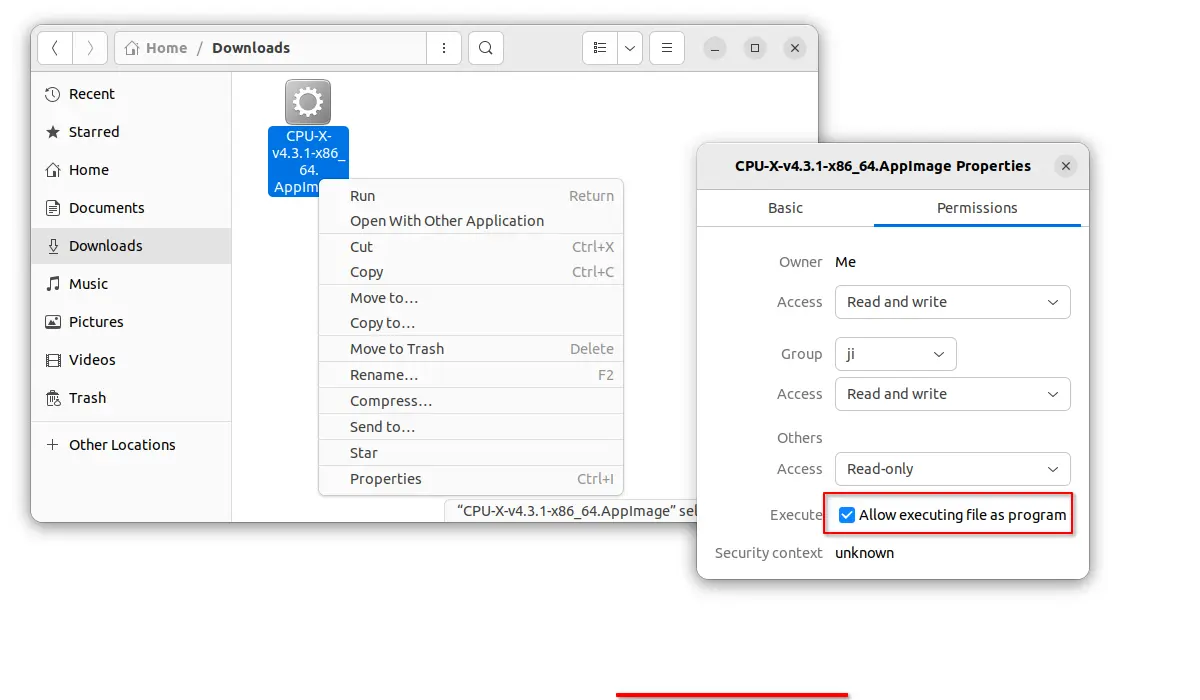Click the Owner name Me

pos(846,262)
